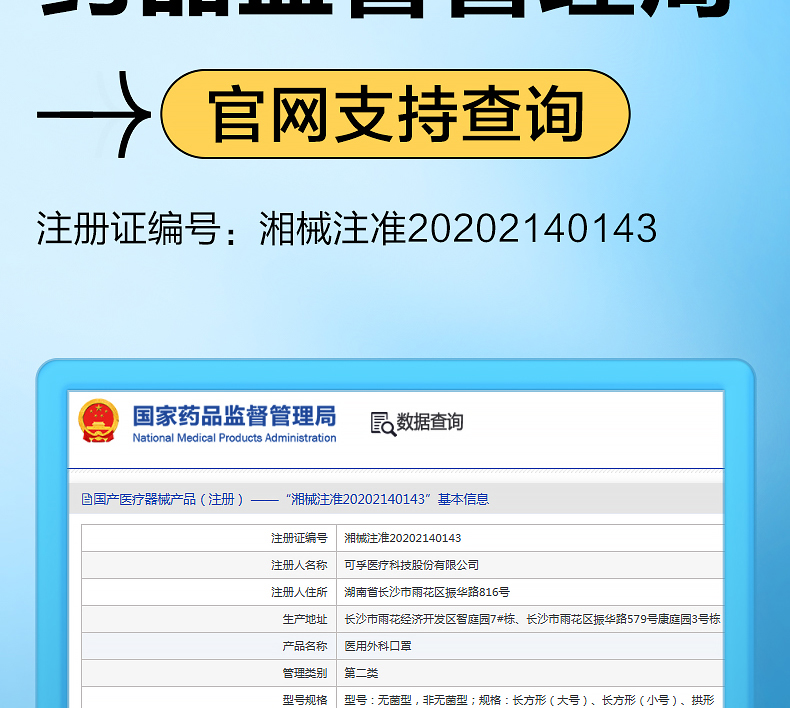Screen dimensions: 790x708
Task: Click the national emblem logo icon
Action: [98, 421]
